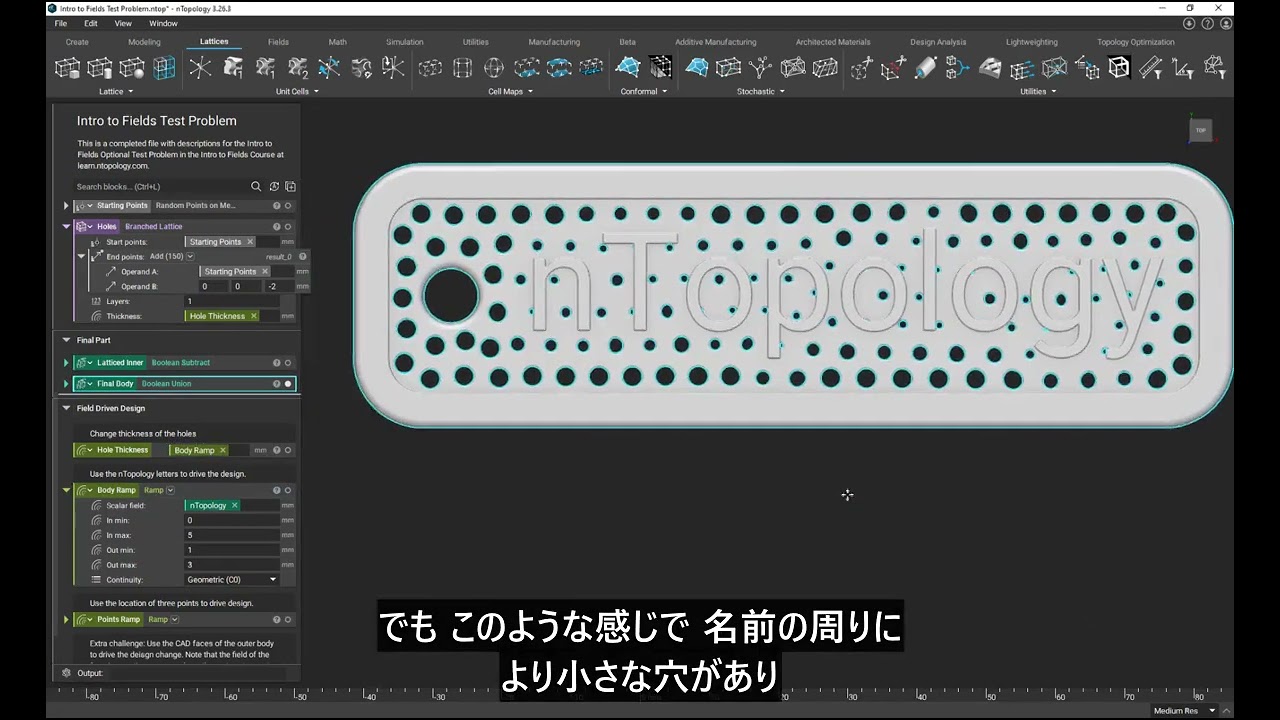Collapse the Body Ramp block
Image resolution: width=1280 pixels, height=720 pixels.
66,491
